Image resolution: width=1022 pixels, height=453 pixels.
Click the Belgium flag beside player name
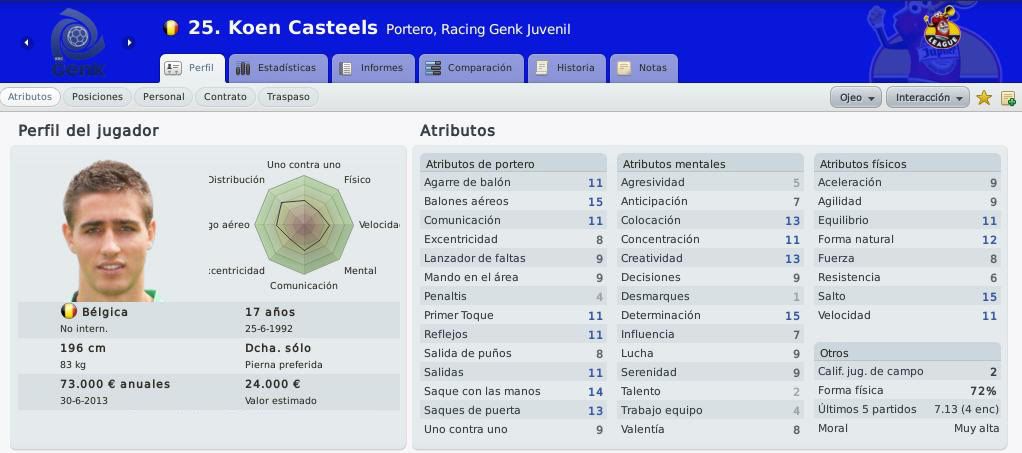171,27
